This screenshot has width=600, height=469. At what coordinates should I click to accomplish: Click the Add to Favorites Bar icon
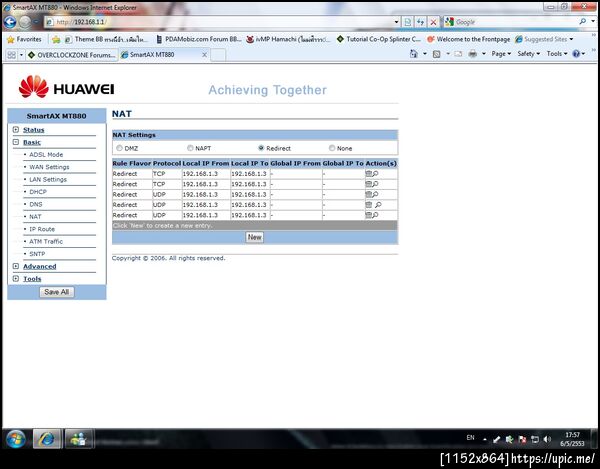[x=56, y=39]
